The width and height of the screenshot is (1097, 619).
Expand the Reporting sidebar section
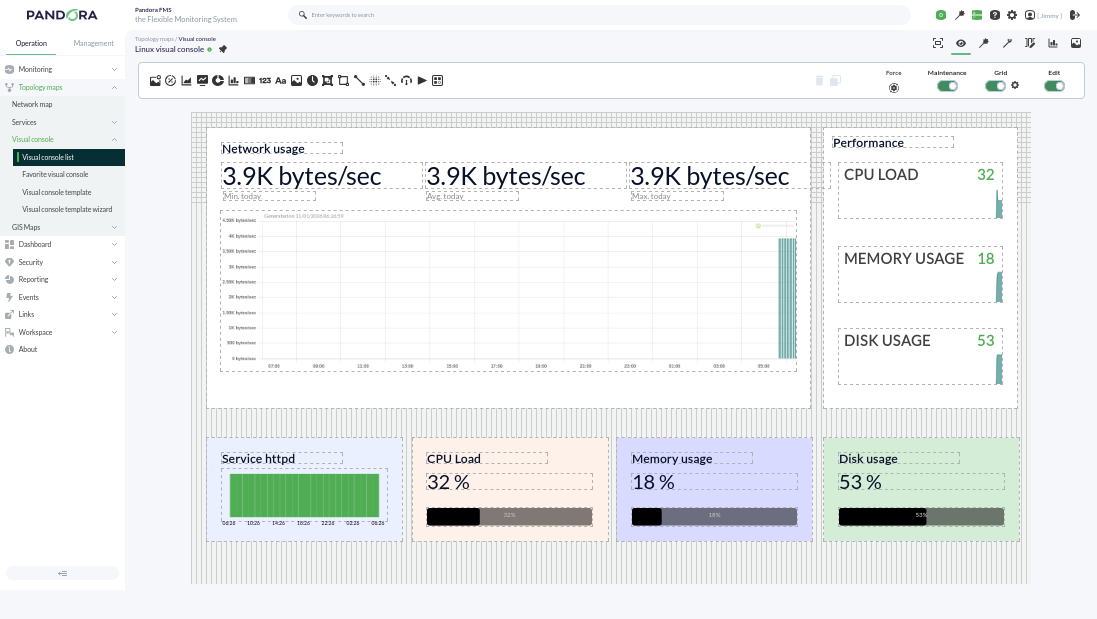pos(62,279)
